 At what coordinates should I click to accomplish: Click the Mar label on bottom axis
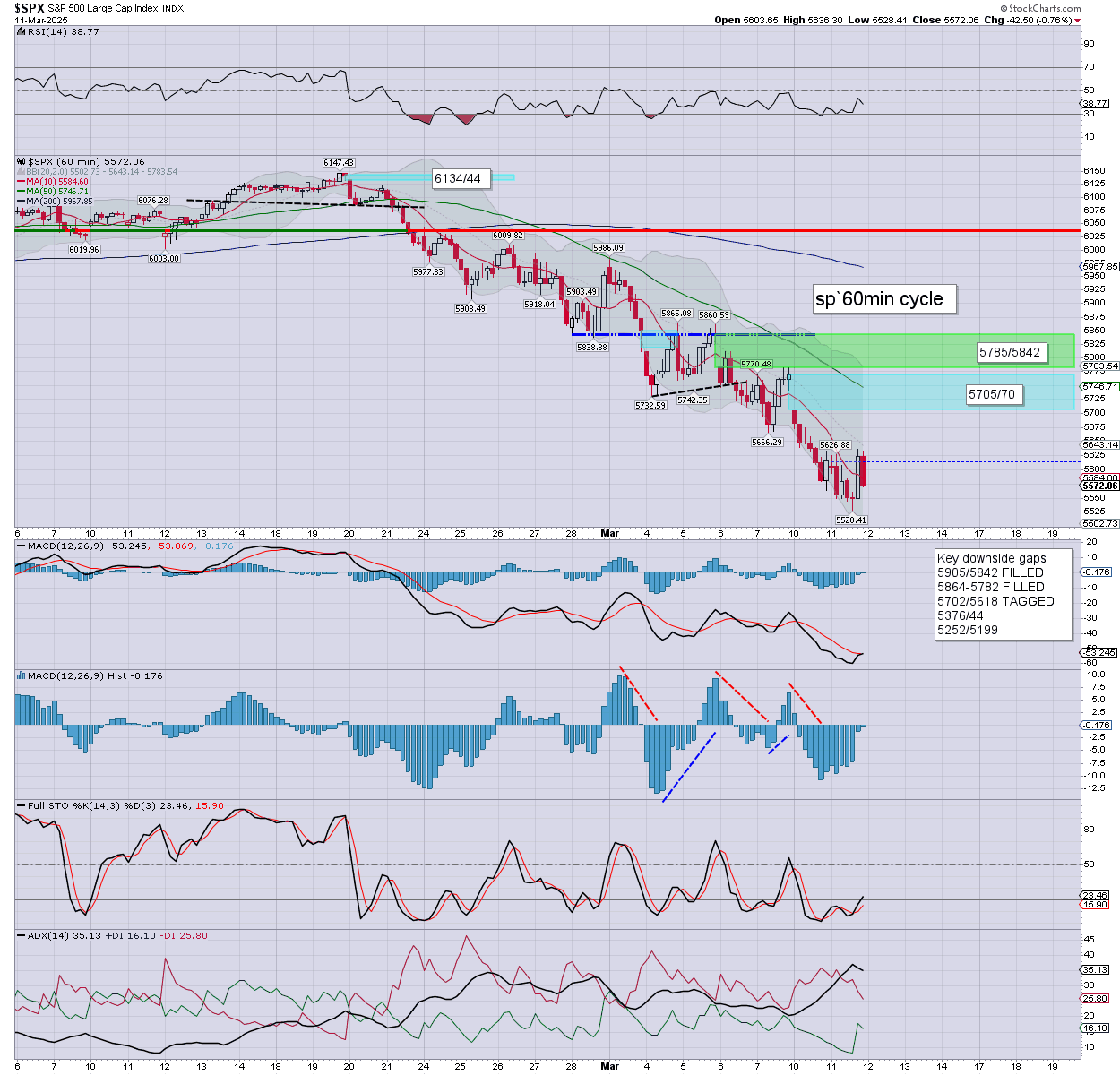pyautogui.click(x=609, y=533)
